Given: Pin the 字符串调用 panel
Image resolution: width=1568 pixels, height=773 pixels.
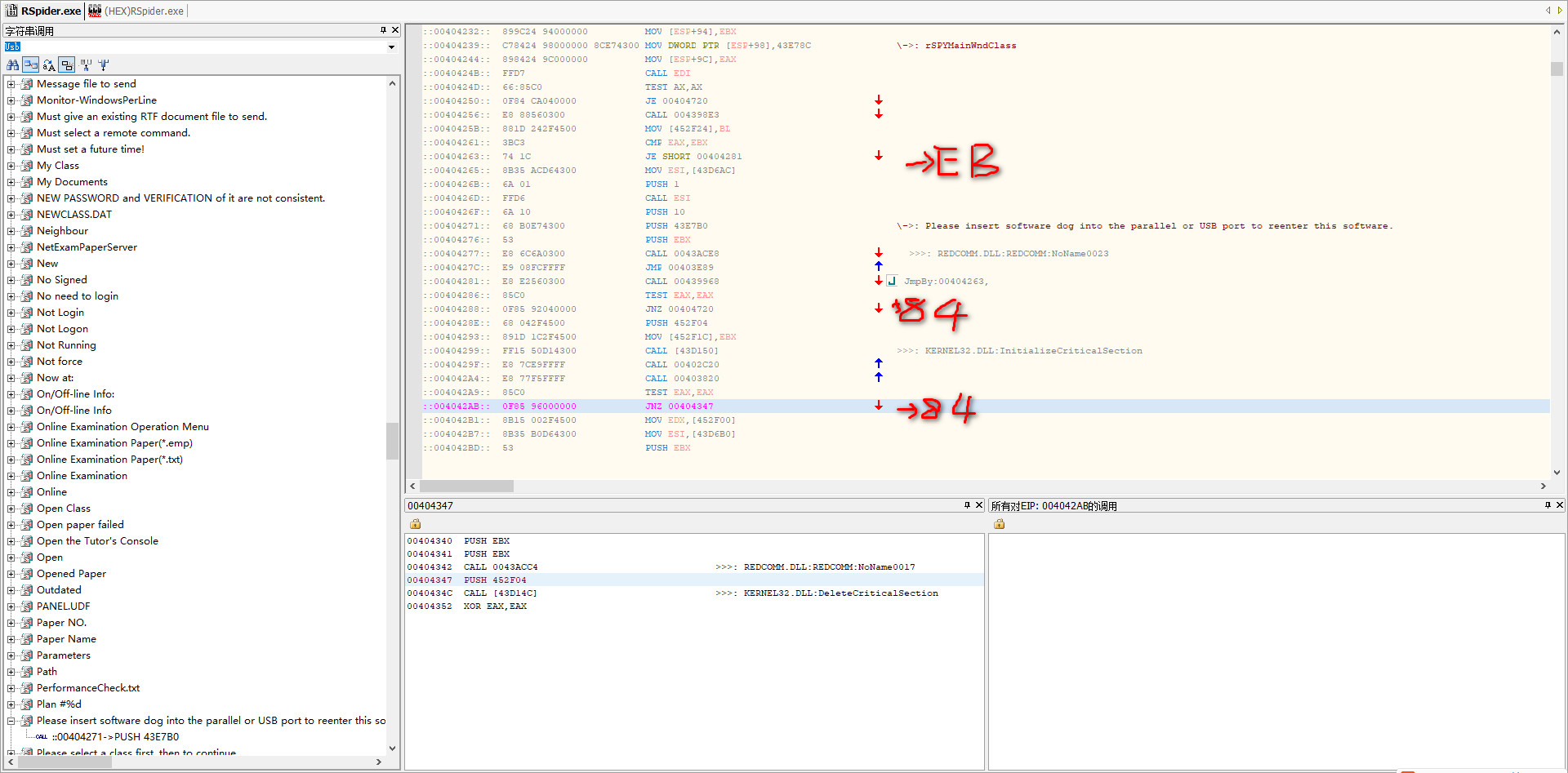Looking at the screenshot, I should (383, 30).
